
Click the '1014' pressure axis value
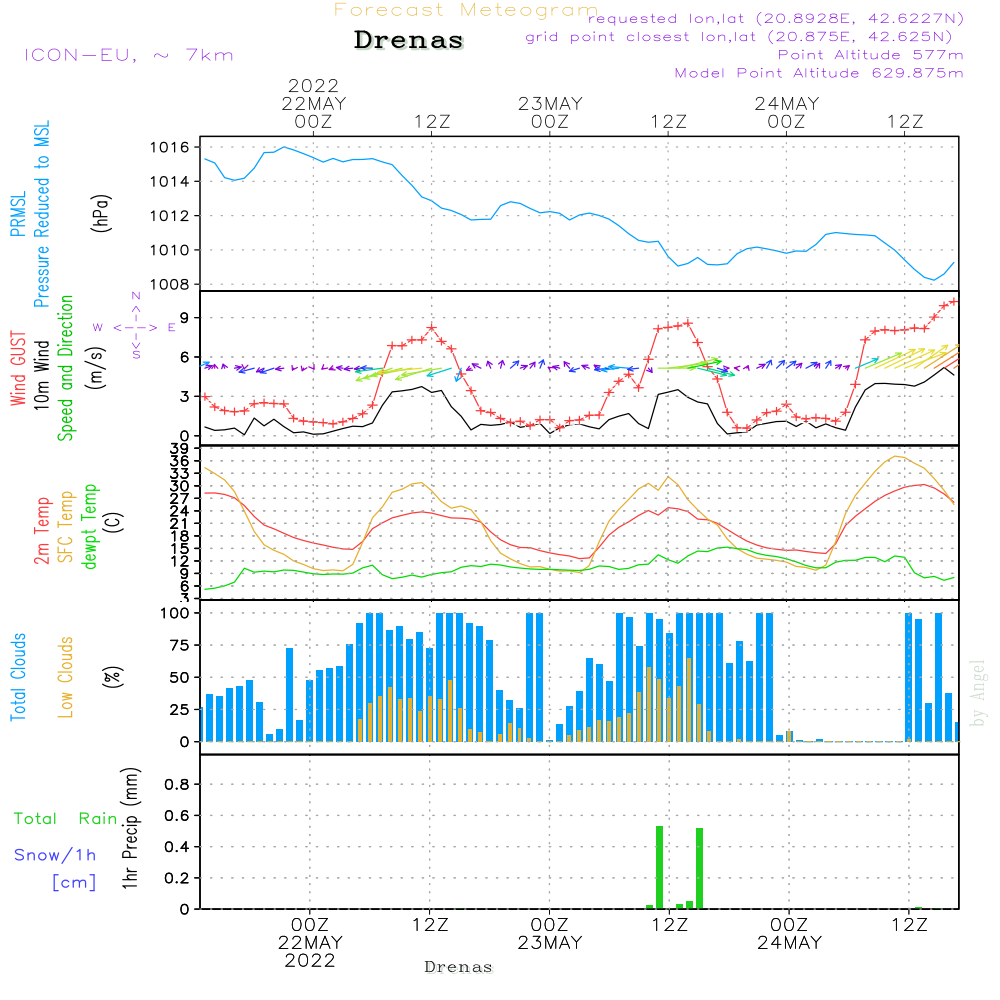[x=170, y=182]
